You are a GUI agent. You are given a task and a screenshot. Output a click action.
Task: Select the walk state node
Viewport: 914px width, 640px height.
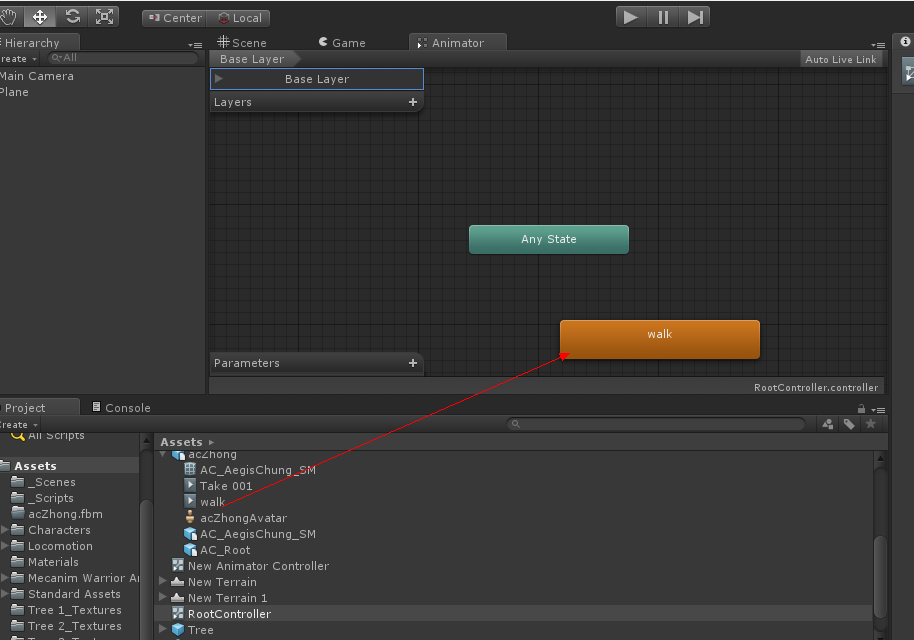click(660, 339)
